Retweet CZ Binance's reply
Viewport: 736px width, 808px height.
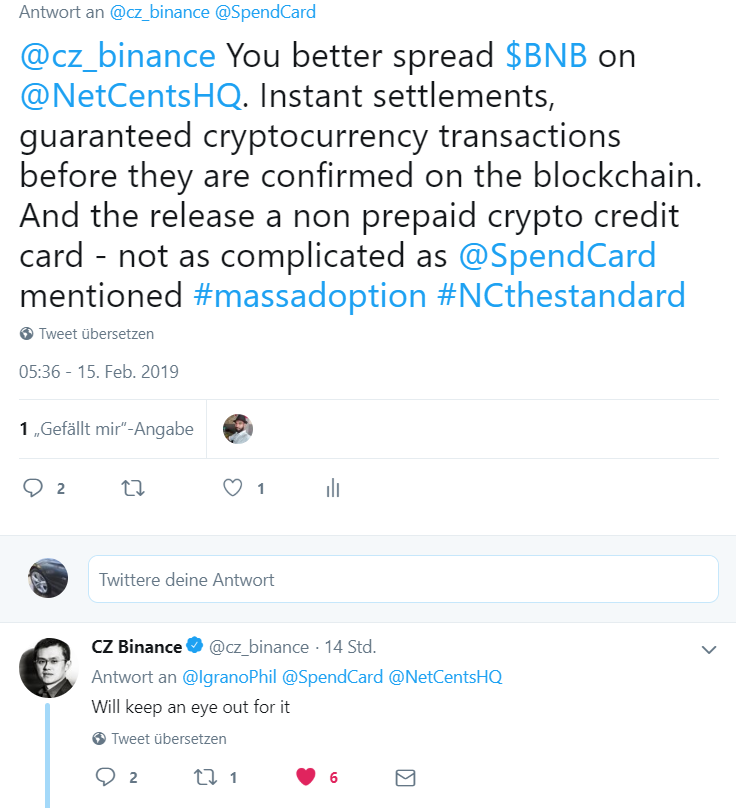point(205,777)
